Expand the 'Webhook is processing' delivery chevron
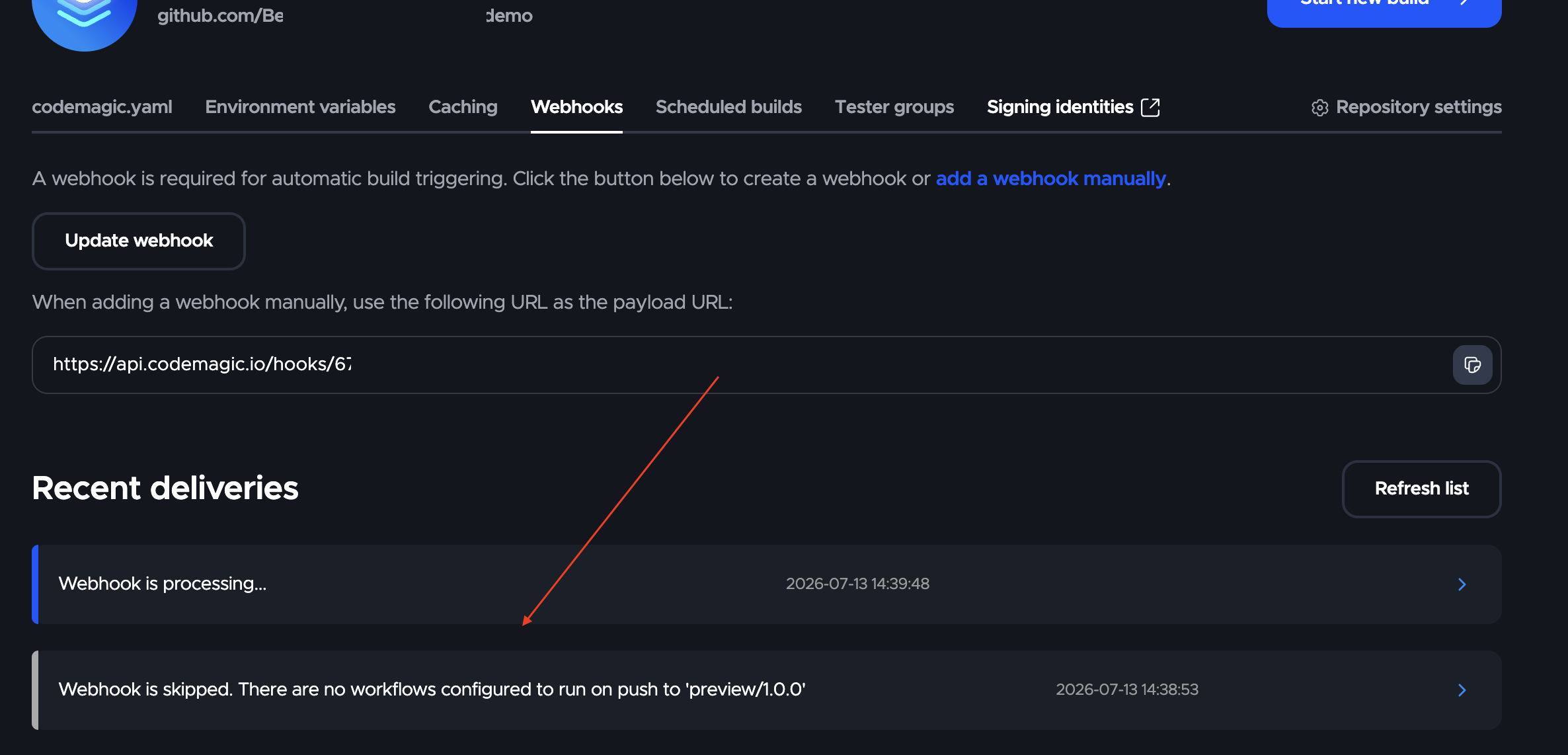This screenshot has height=755, width=1568. tap(1462, 584)
